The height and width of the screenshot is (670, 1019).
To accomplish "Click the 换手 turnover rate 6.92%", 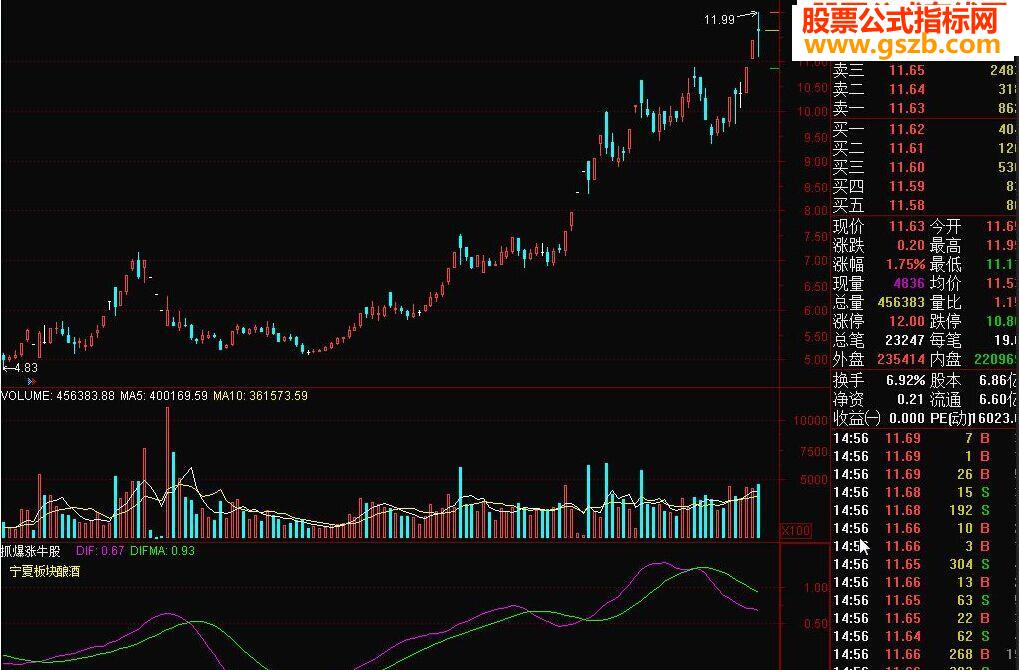I will [905, 380].
